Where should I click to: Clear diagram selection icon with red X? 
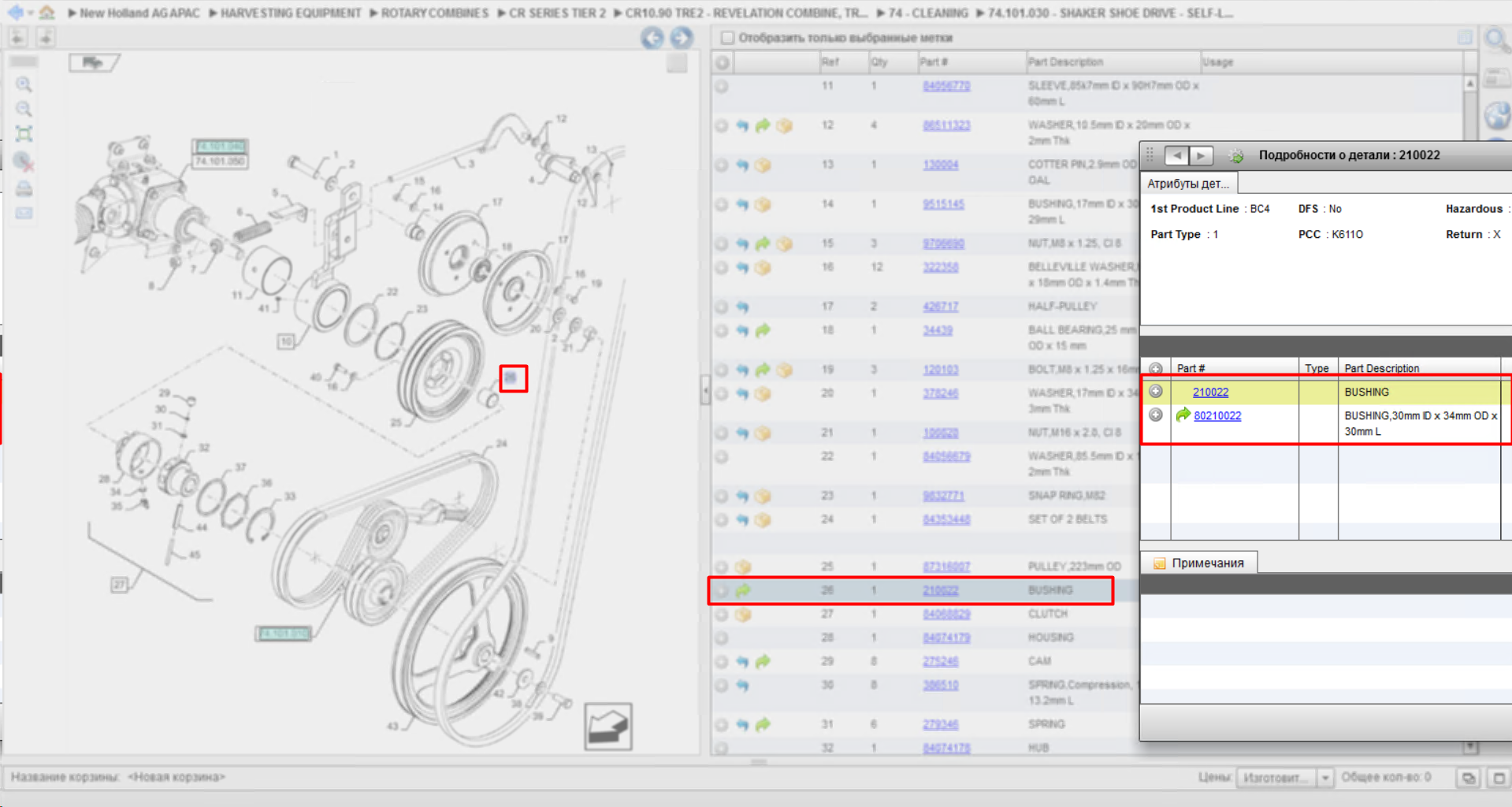[24, 162]
